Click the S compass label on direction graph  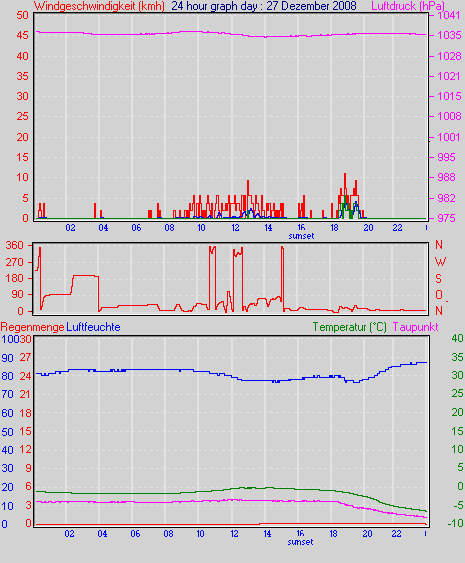pos(438,279)
